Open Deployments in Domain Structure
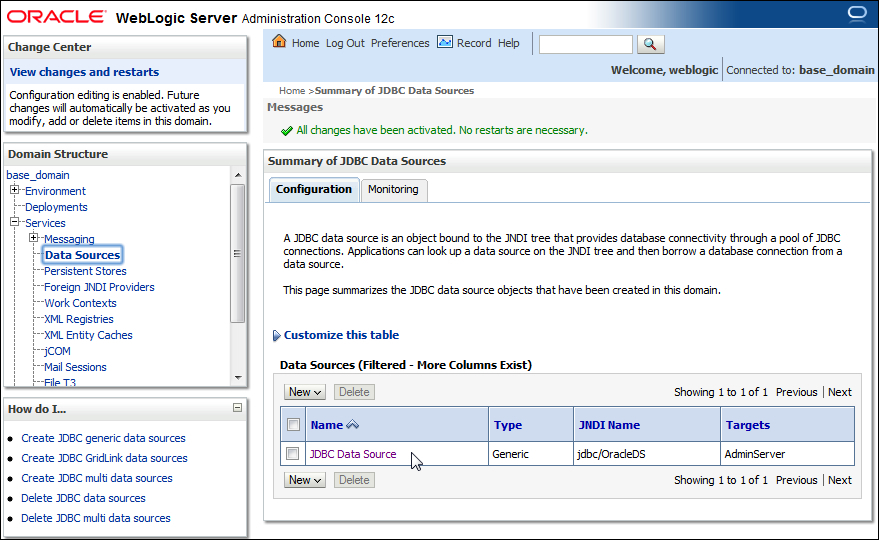879x540 pixels. tap(56, 207)
